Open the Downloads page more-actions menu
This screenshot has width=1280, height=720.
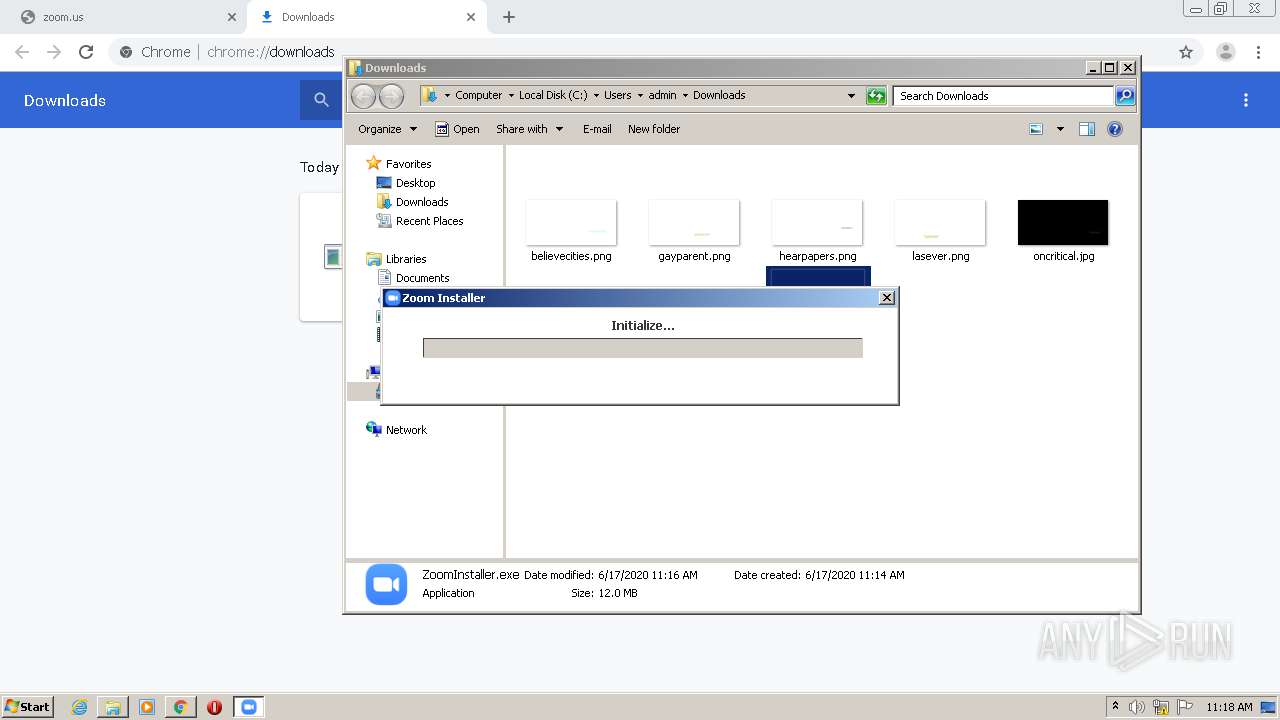point(1246,100)
